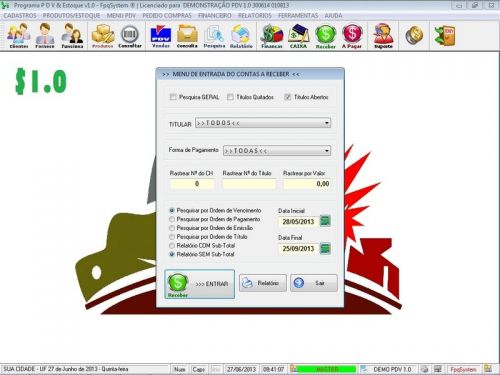The image size is (500, 375).
Task: Open the CAIXA toolbar icon
Action: (x=298, y=36)
